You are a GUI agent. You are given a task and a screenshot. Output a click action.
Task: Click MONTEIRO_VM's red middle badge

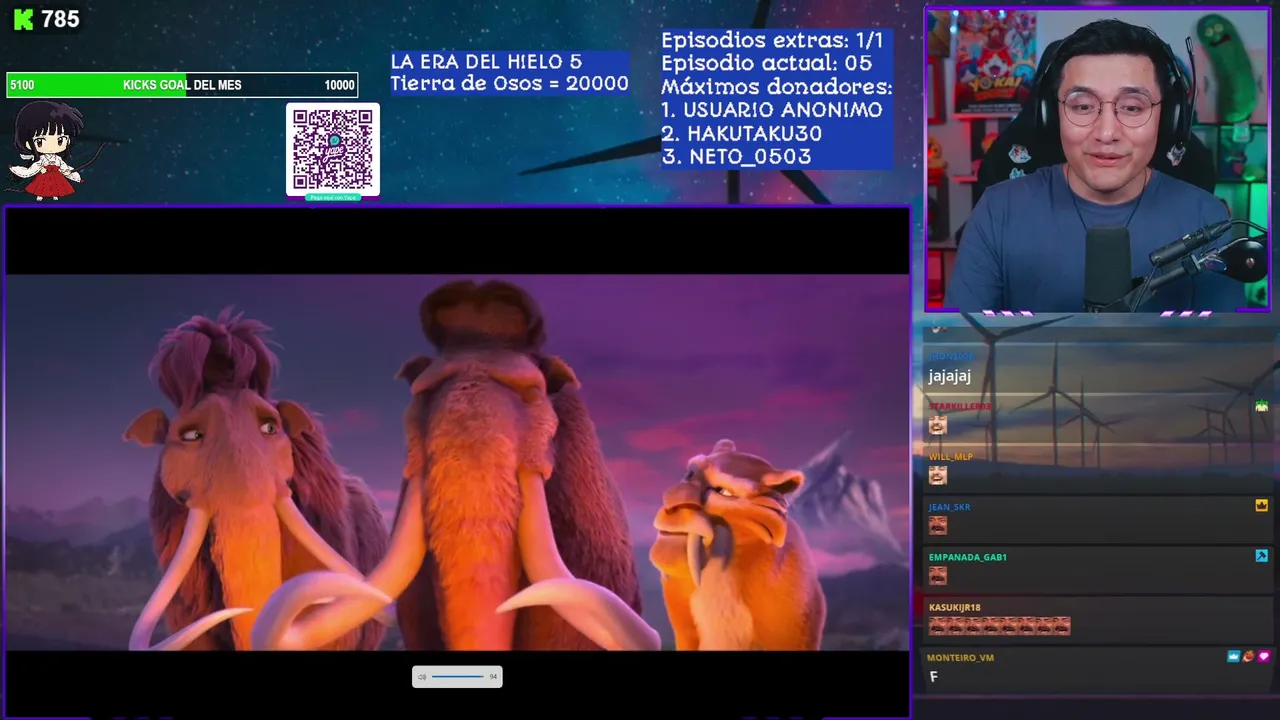(x=1248, y=656)
